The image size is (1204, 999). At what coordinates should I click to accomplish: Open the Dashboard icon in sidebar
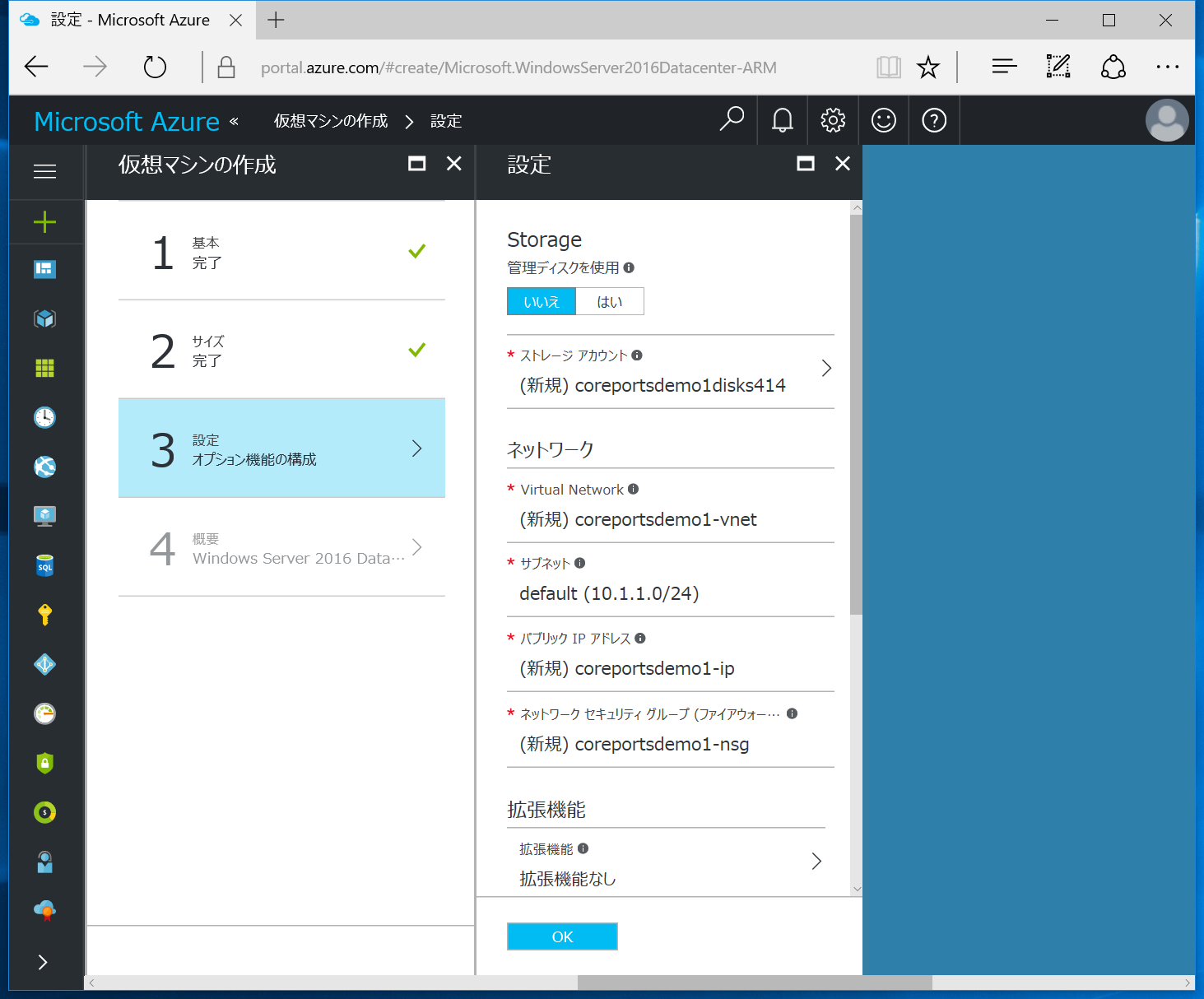(44, 269)
